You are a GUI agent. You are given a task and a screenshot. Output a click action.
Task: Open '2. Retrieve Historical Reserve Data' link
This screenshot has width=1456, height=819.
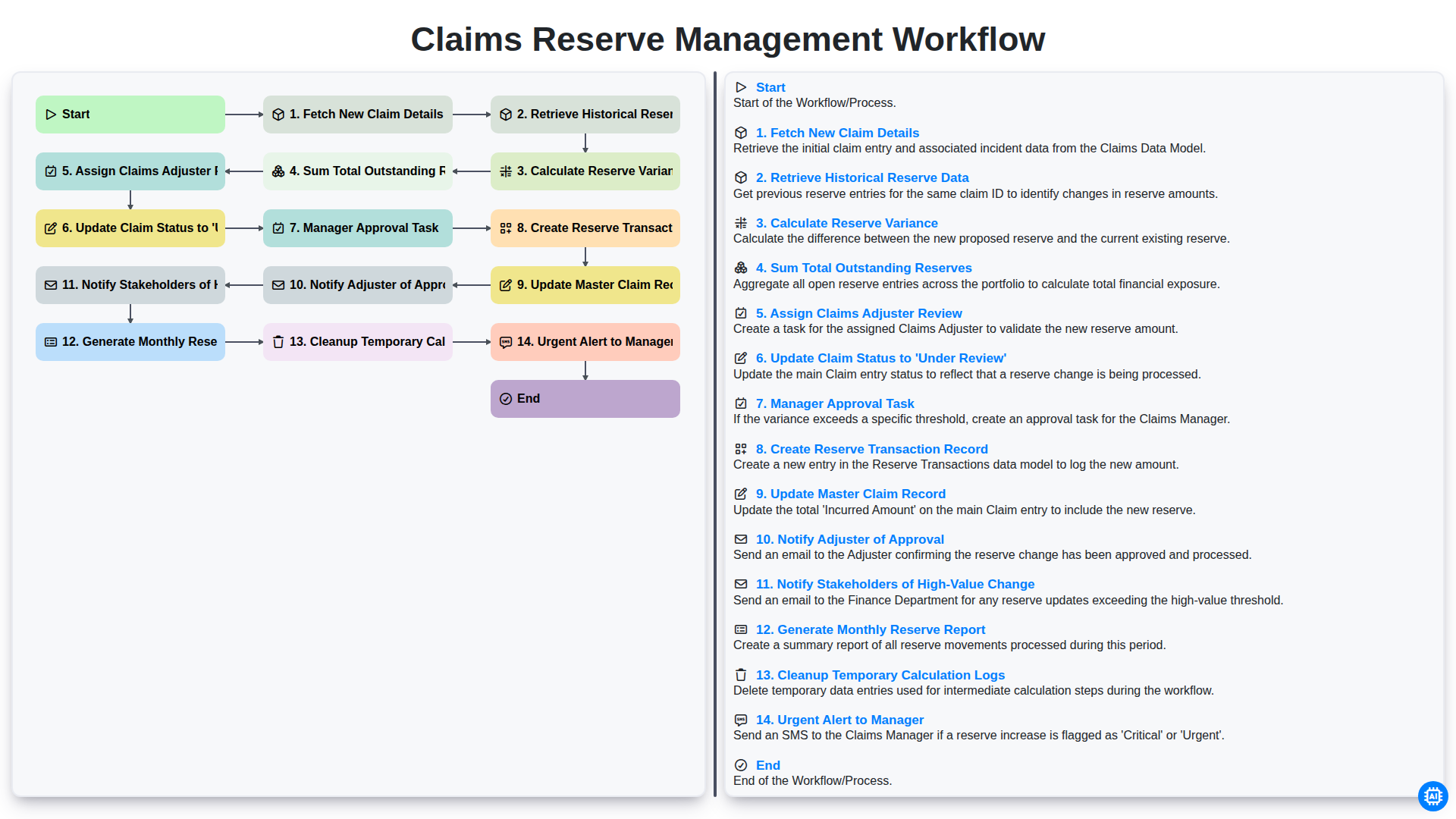tap(862, 177)
